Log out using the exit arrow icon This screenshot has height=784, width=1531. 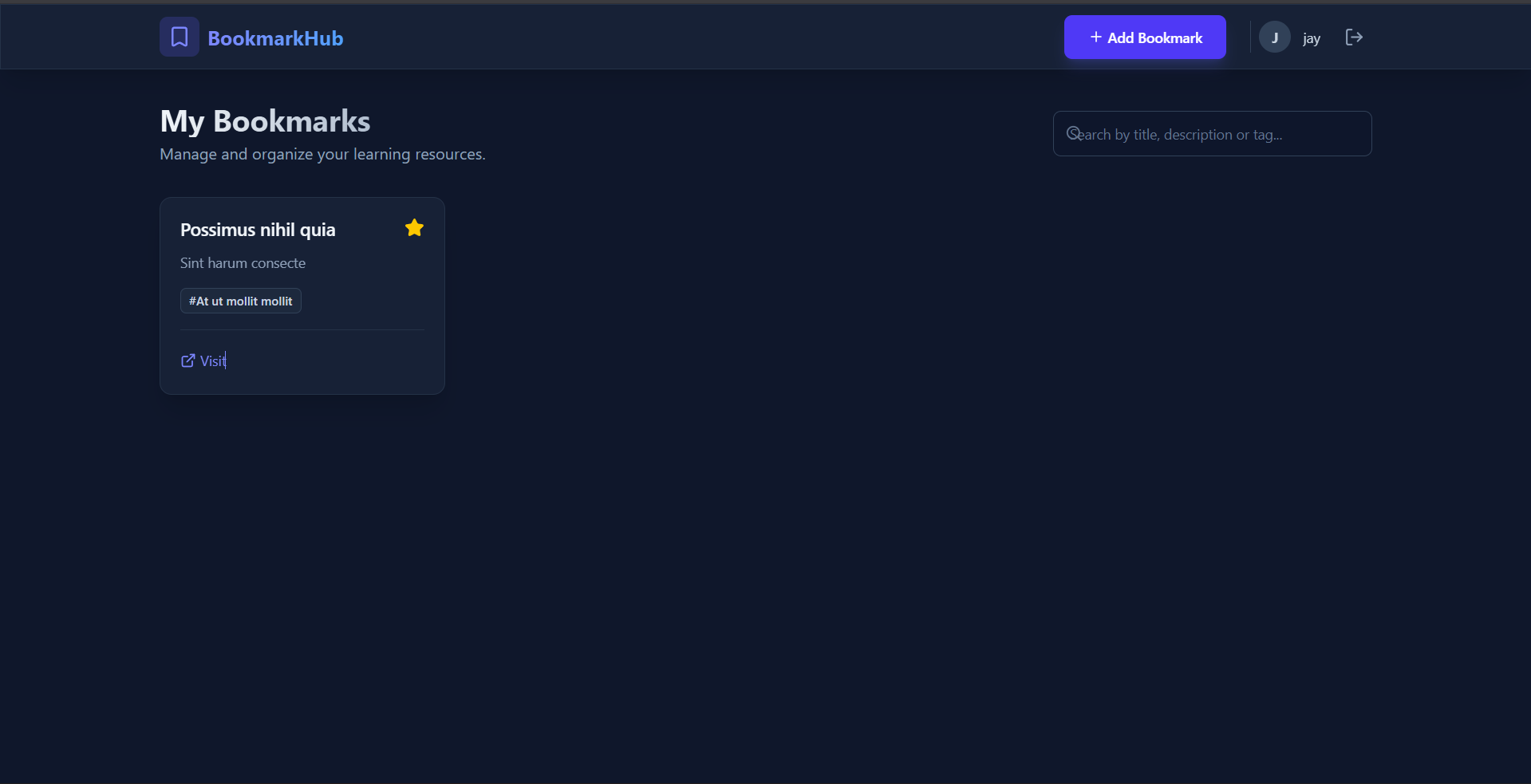pos(1354,37)
